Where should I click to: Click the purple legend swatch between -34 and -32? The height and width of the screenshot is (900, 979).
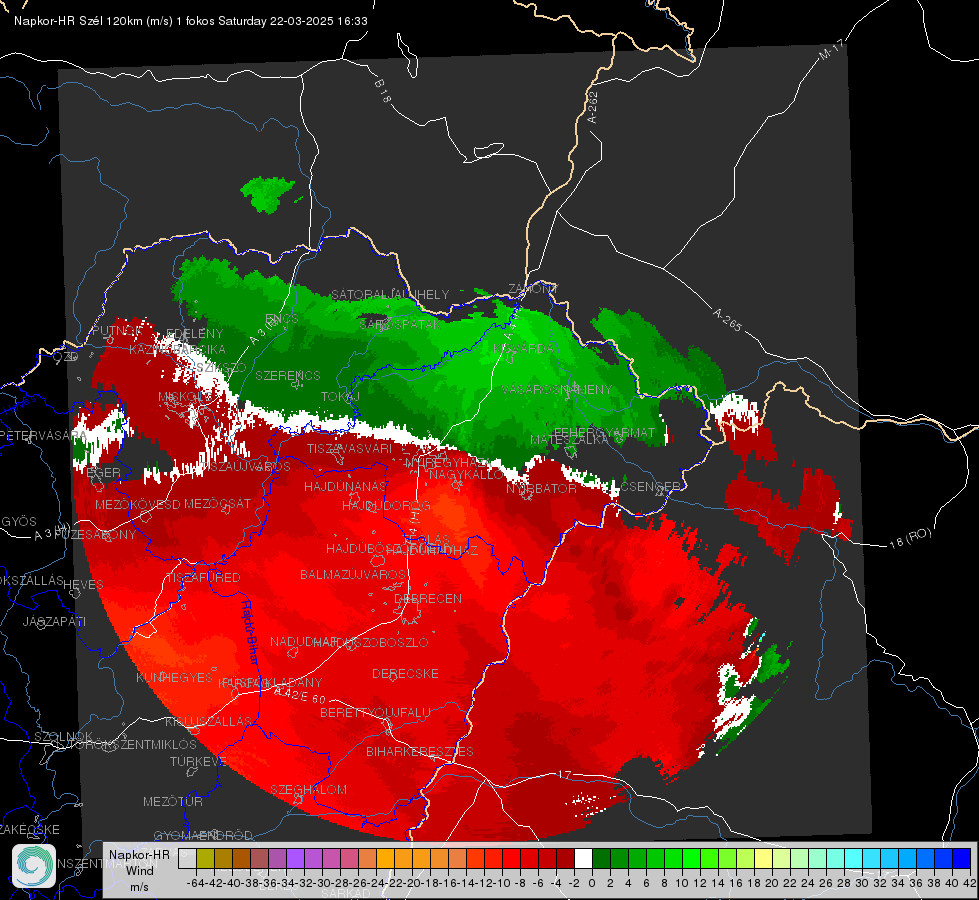click(295, 858)
